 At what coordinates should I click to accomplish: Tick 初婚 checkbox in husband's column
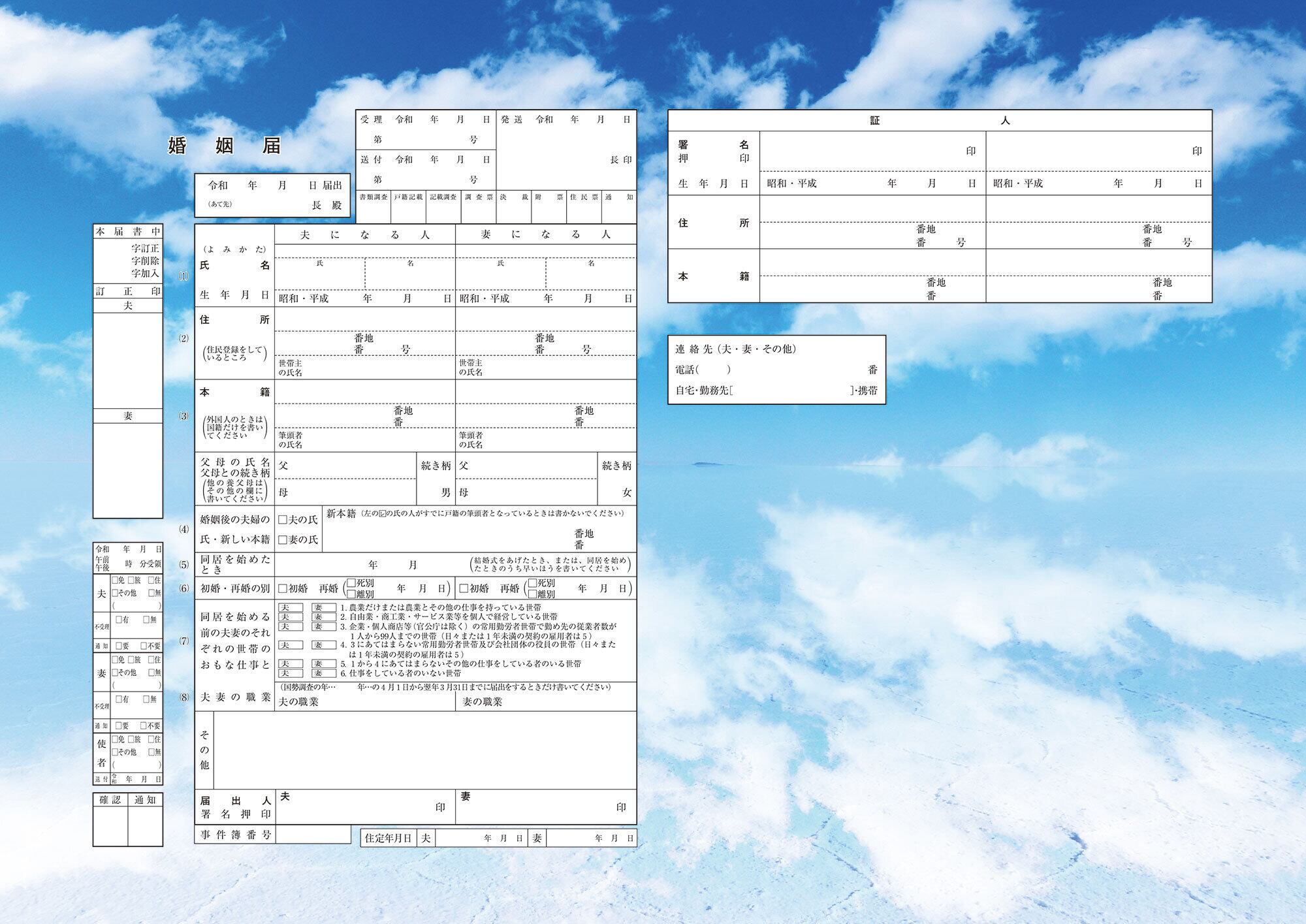point(283,588)
